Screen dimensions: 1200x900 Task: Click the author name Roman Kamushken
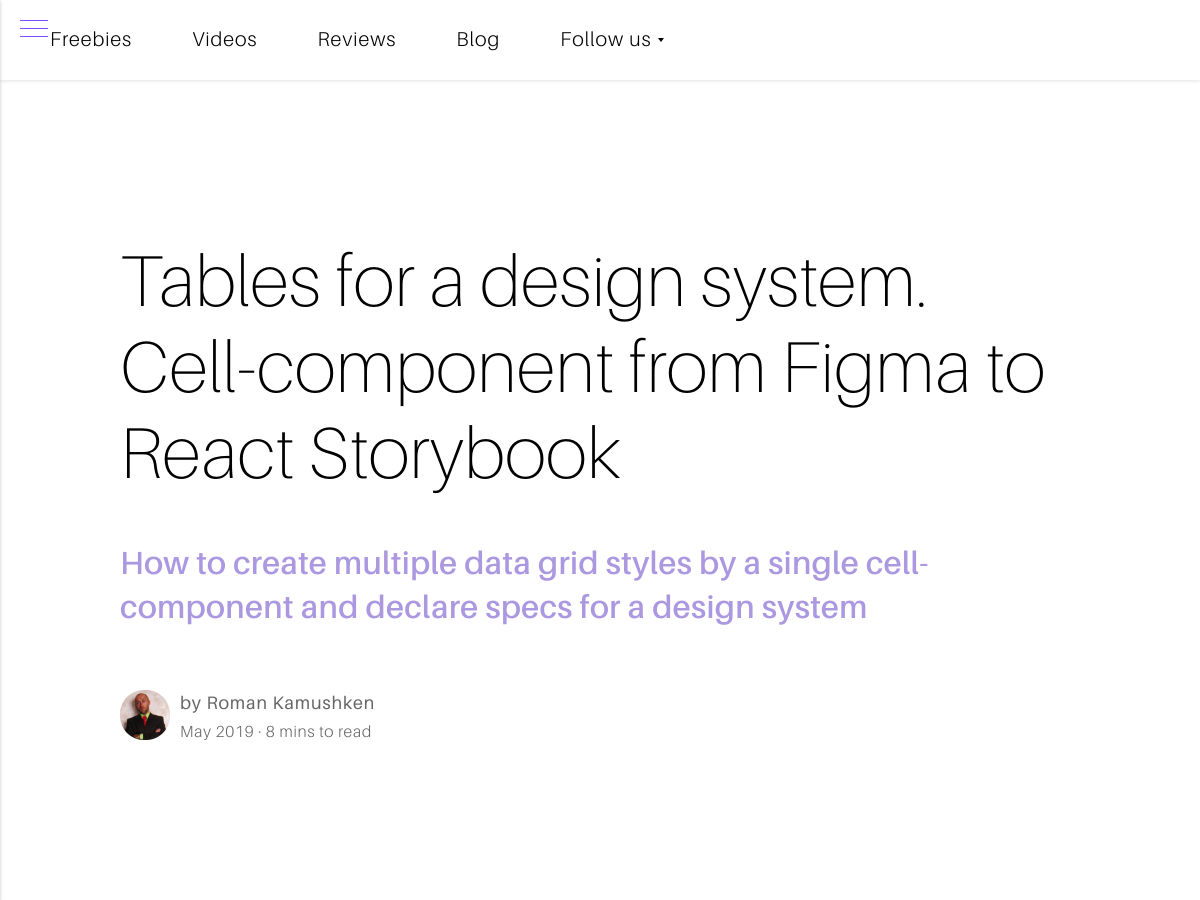(290, 703)
